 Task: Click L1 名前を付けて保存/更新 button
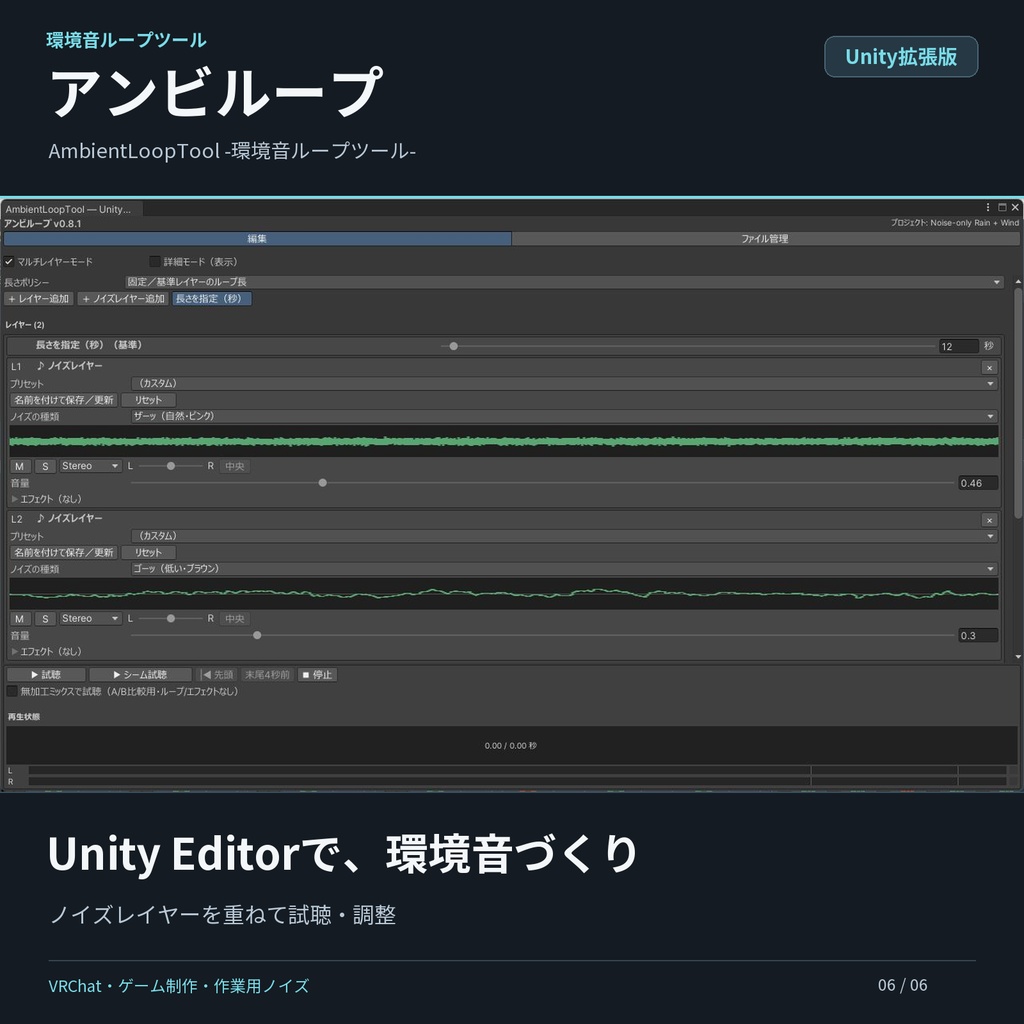coord(64,400)
